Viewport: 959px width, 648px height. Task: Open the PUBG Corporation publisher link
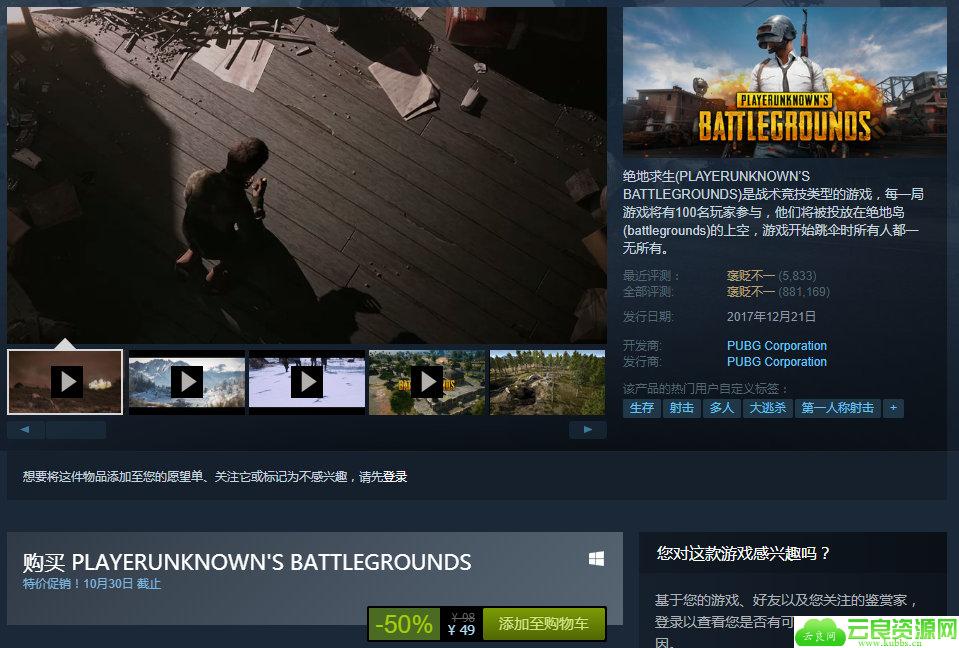(777, 361)
